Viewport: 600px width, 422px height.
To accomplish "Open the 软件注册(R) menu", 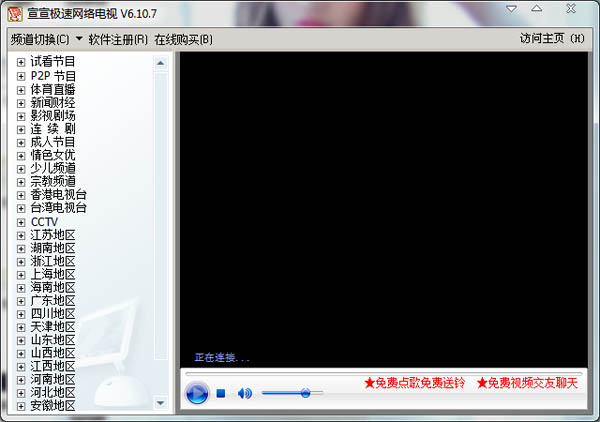I will (118, 40).
